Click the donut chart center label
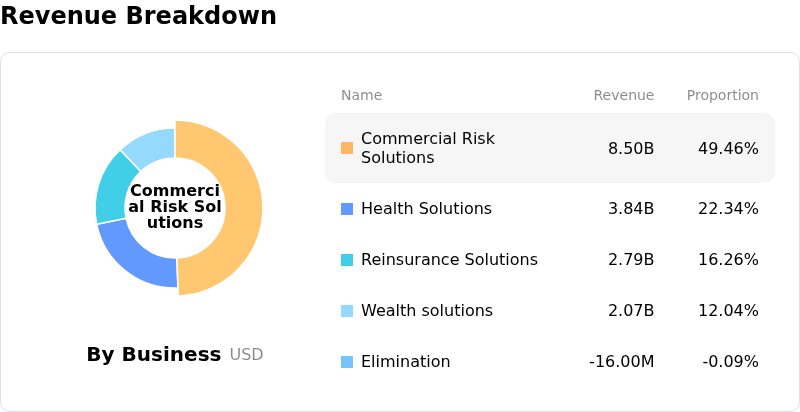Image resolution: width=800 pixels, height=412 pixels. pos(175,207)
